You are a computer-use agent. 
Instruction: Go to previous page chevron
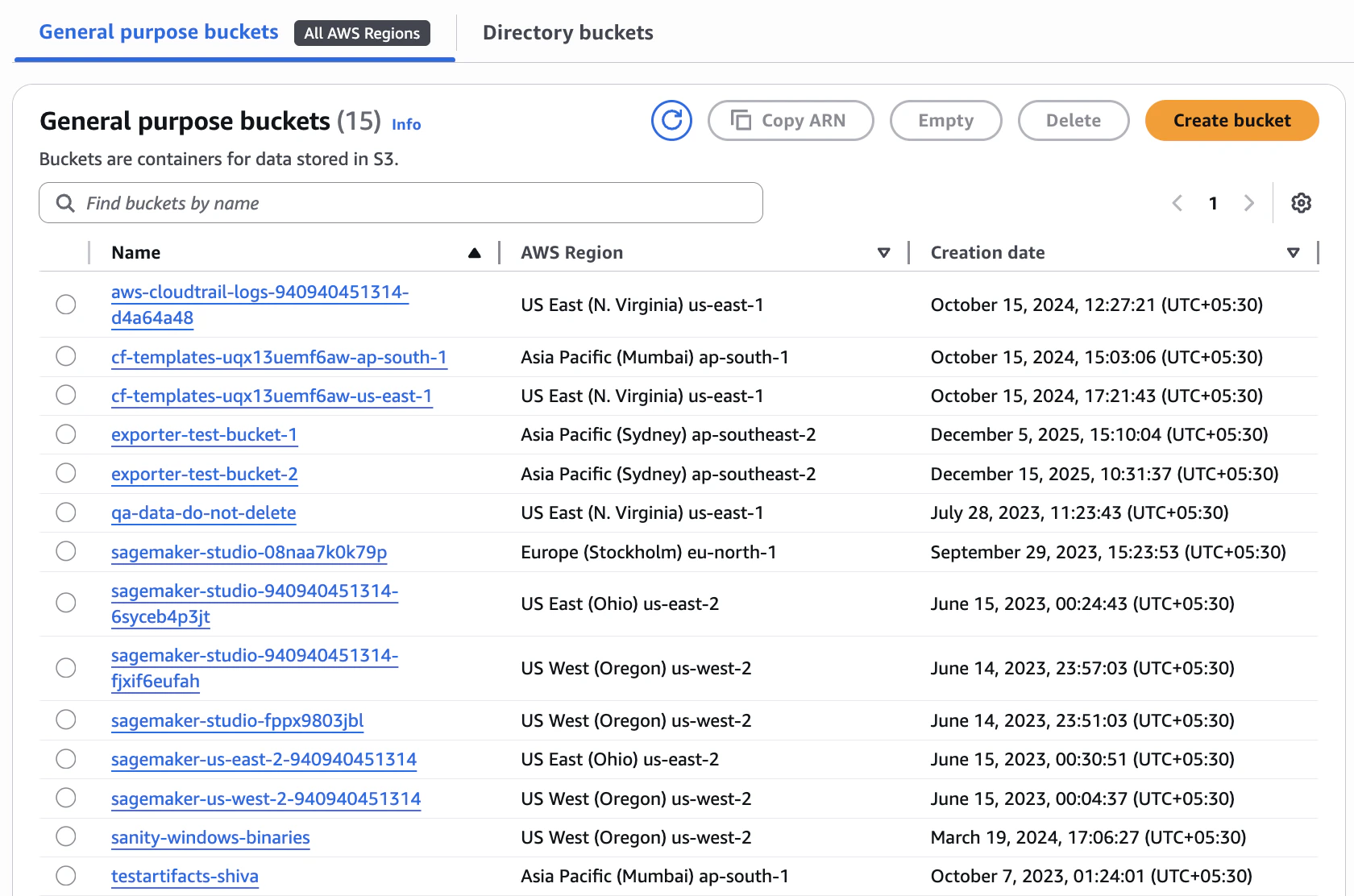pyautogui.click(x=1177, y=203)
